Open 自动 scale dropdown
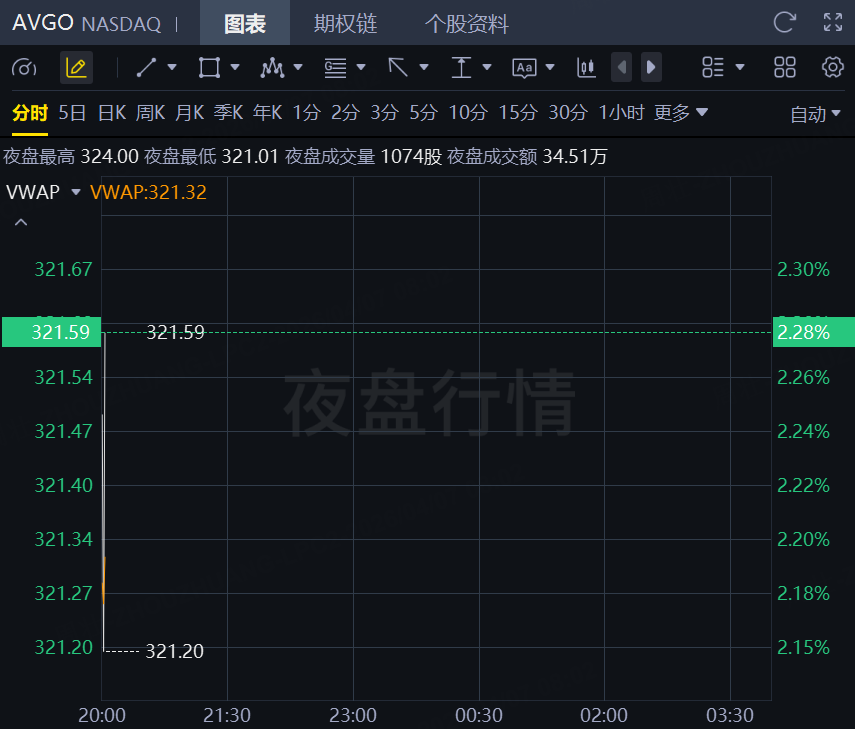The height and width of the screenshot is (729, 855). coord(815,114)
